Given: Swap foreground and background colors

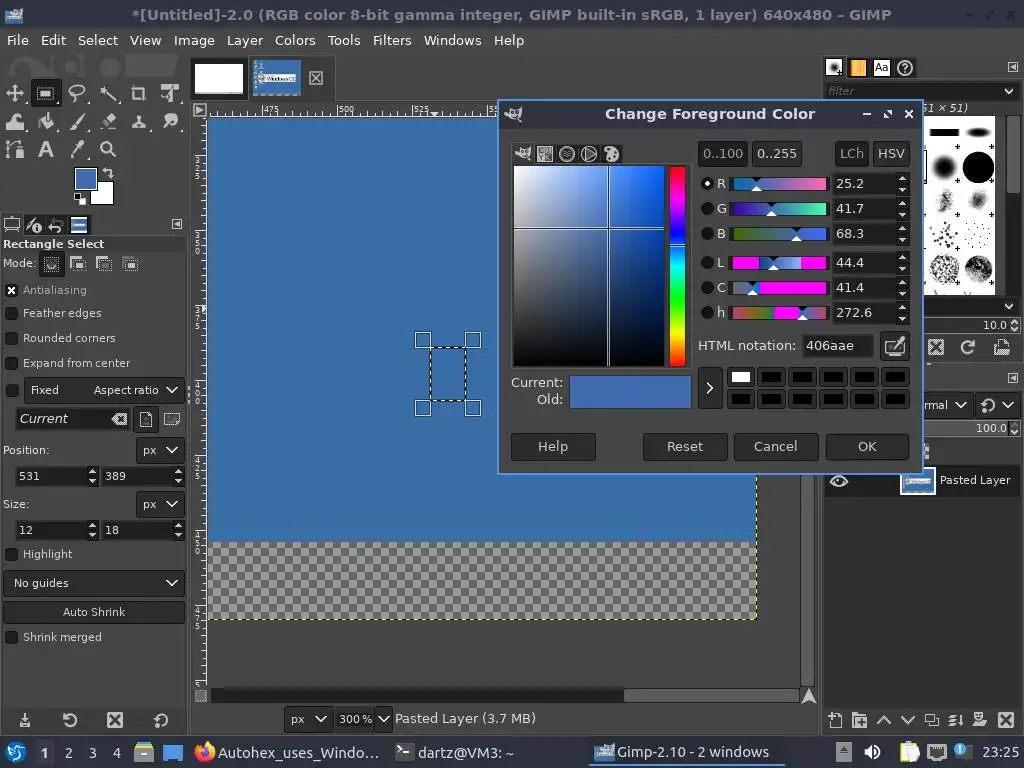Looking at the screenshot, I should (x=108, y=174).
